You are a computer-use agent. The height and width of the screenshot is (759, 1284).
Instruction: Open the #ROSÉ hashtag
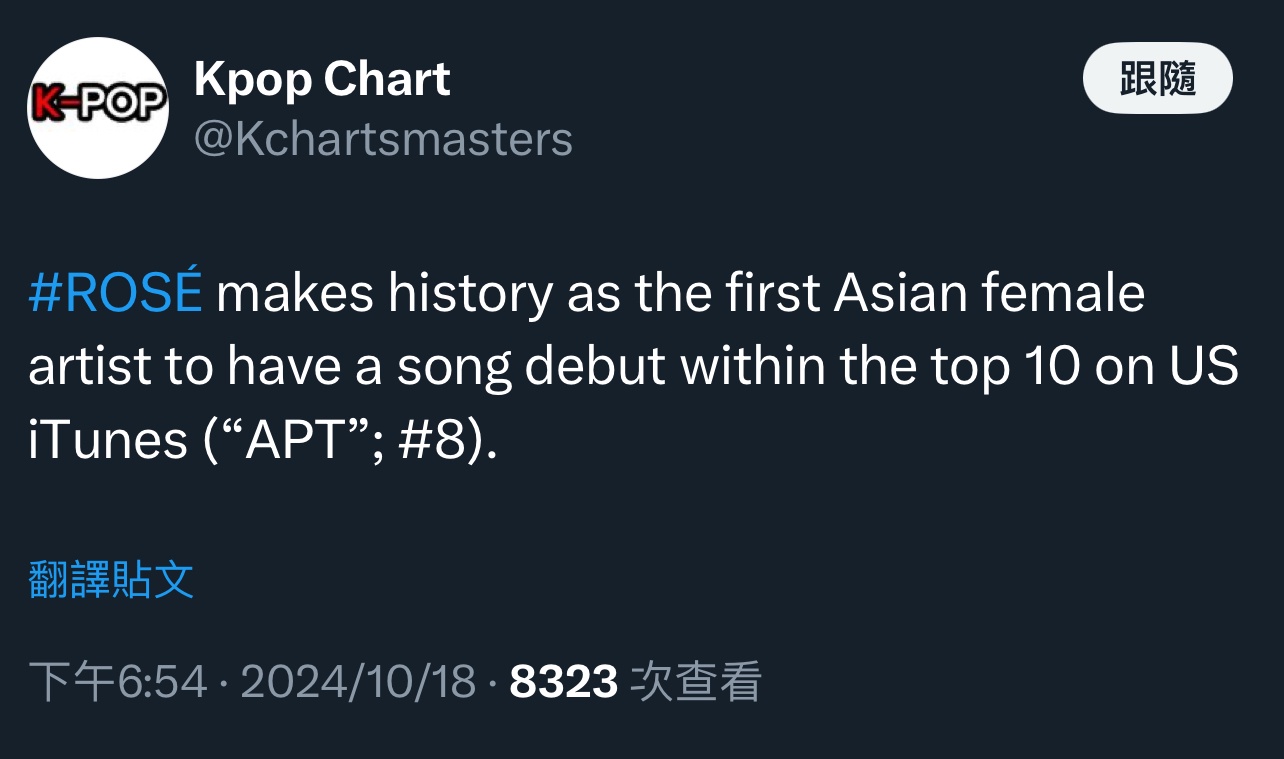tap(115, 294)
